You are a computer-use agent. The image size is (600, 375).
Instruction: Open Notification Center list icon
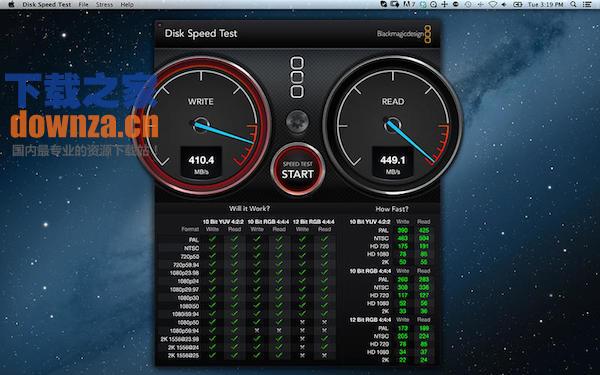tap(587, 4)
